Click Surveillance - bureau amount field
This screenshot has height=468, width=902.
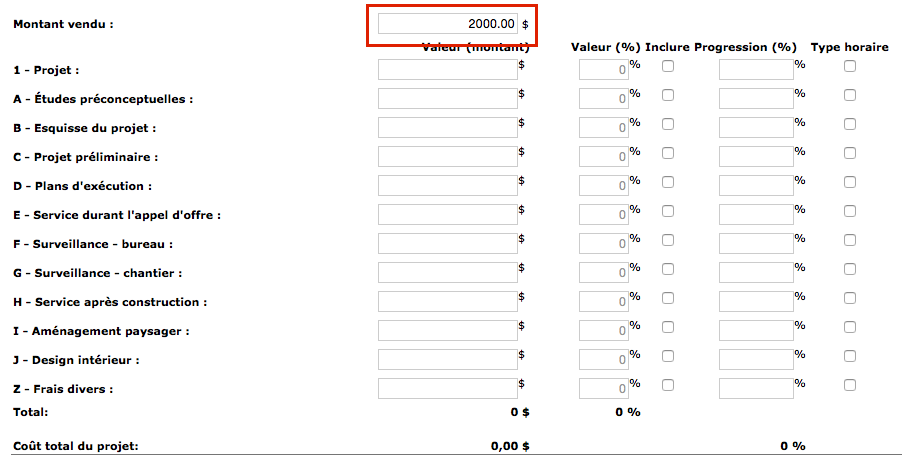448,243
